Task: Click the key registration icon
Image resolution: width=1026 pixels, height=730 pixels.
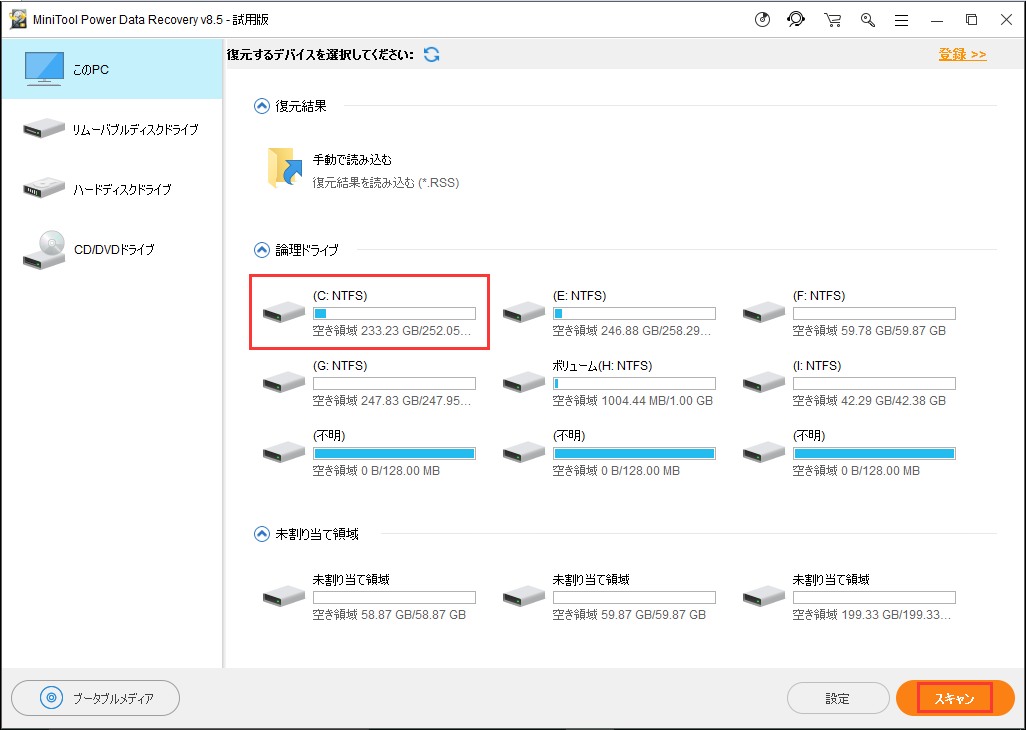Action: coord(867,20)
